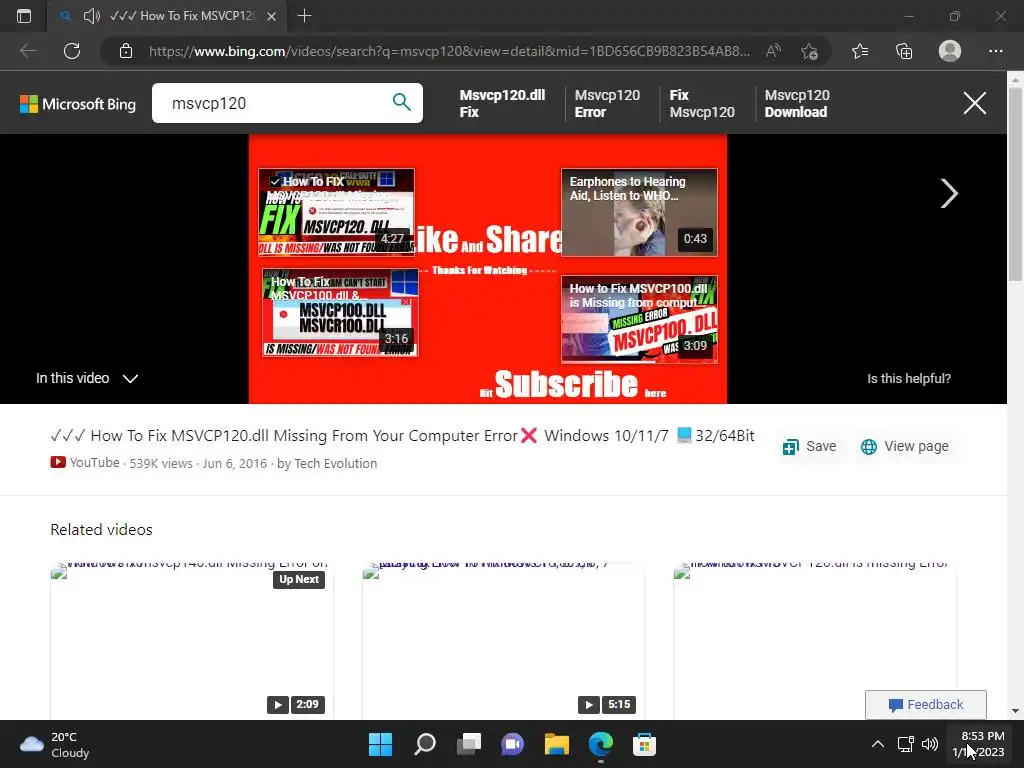The width and height of the screenshot is (1024, 768).
Task: Open a new browser tab
Action: coord(304,16)
